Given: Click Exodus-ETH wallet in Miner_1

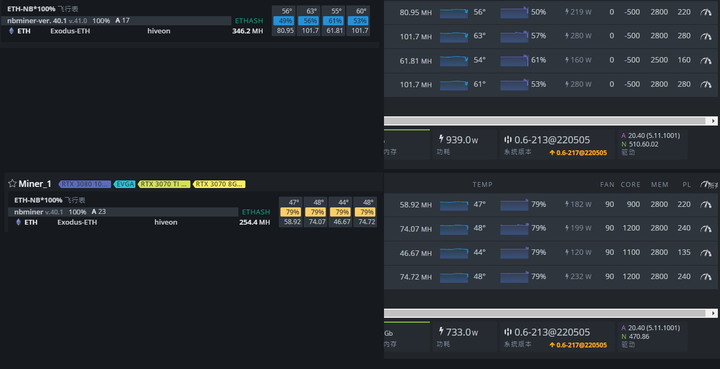Looking at the screenshot, I should coord(77,222).
